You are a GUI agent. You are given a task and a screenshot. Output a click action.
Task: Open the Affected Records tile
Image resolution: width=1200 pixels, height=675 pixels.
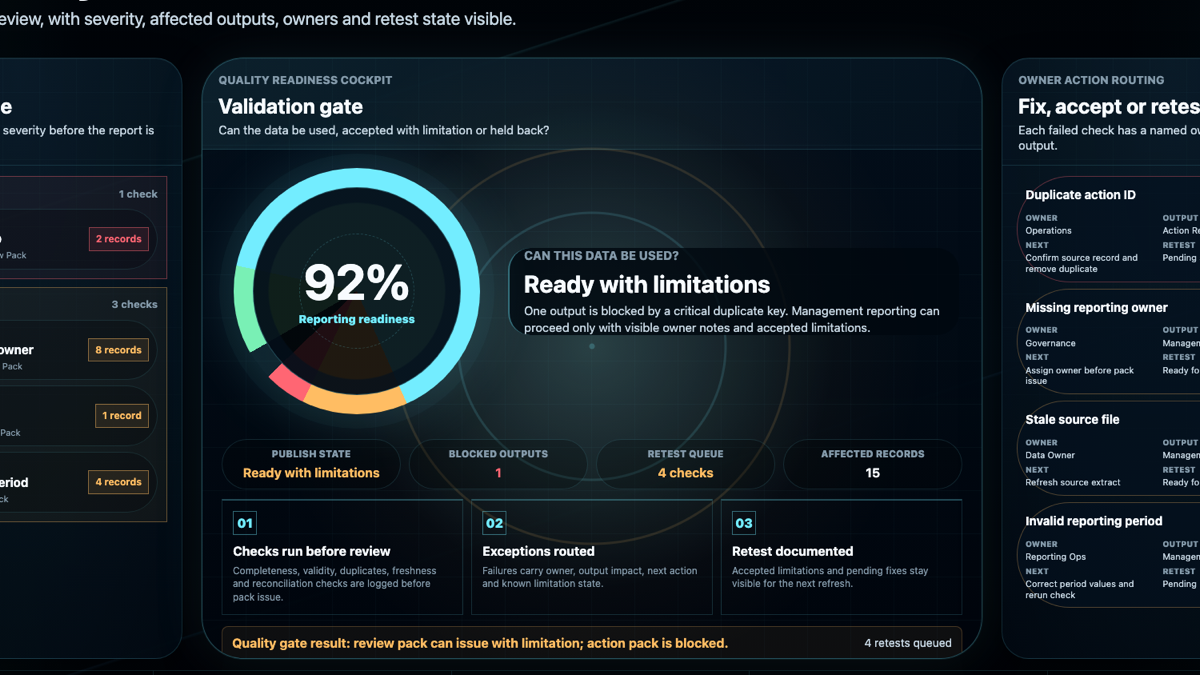(x=872, y=464)
